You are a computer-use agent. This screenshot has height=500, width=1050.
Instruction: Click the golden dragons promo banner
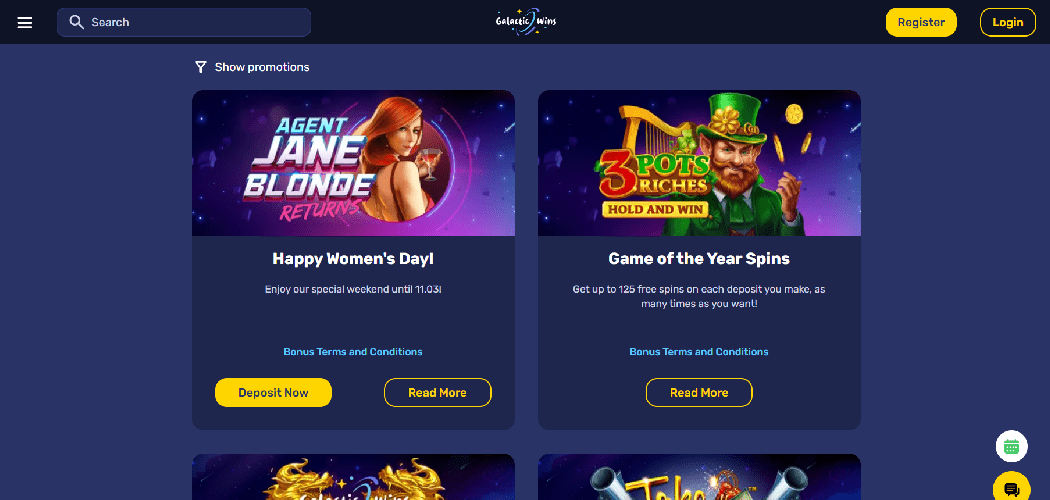[x=354, y=477]
